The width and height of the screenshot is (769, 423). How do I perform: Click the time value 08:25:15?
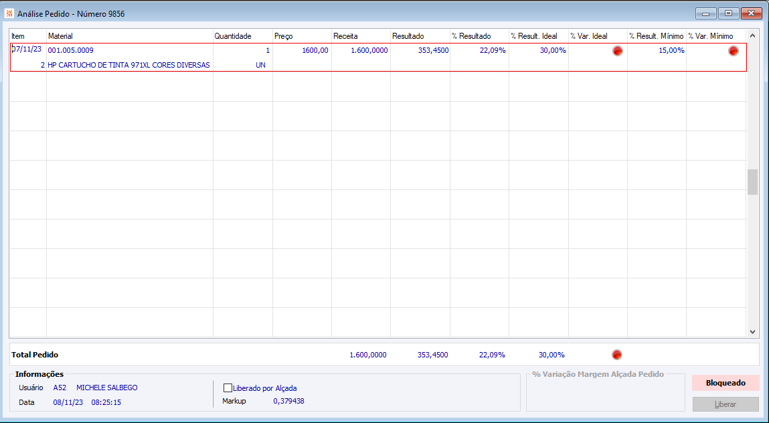(x=106, y=402)
